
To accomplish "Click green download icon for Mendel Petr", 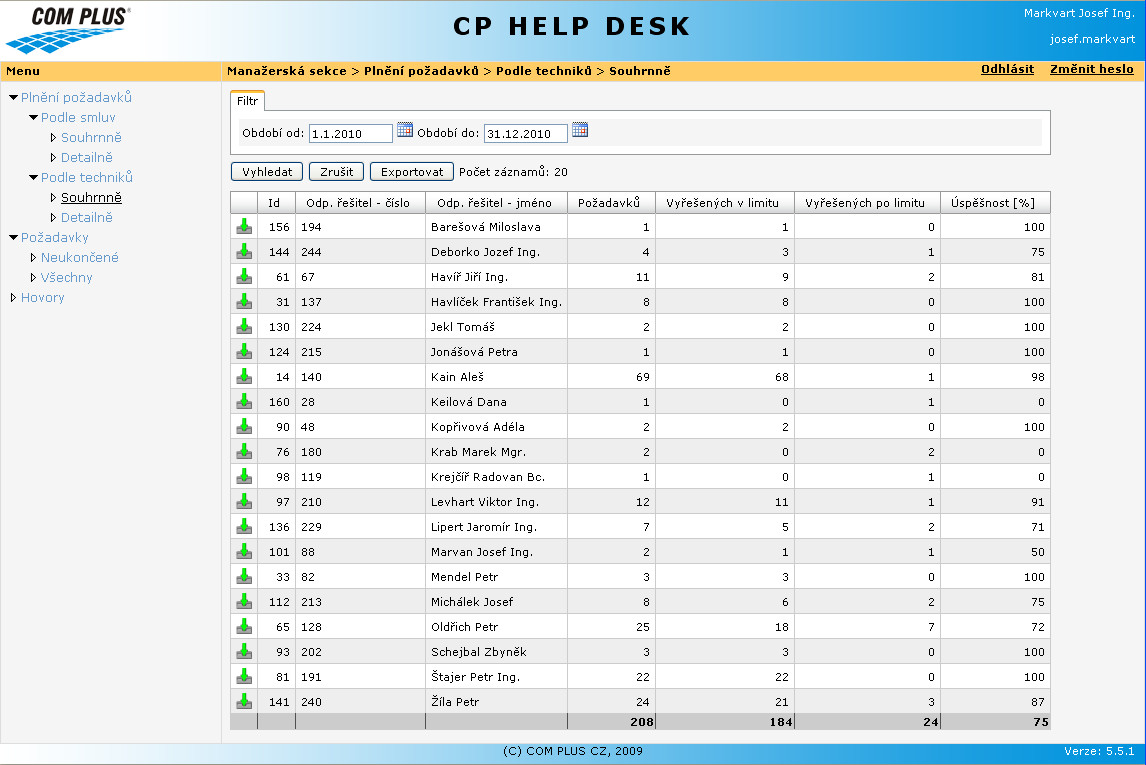I will click(244, 576).
